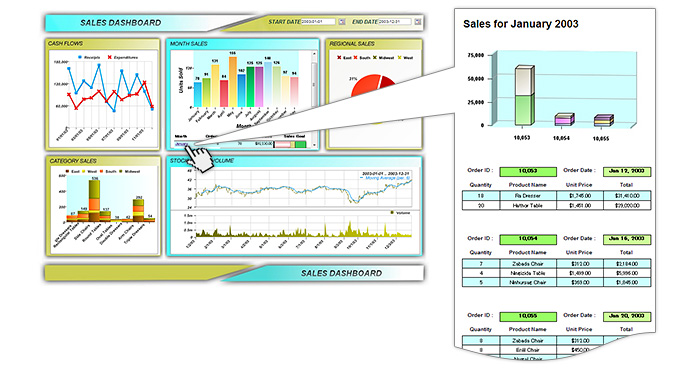Click the Month Sales panel header
This screenshot has width=700, height=370.
(243, 44)
